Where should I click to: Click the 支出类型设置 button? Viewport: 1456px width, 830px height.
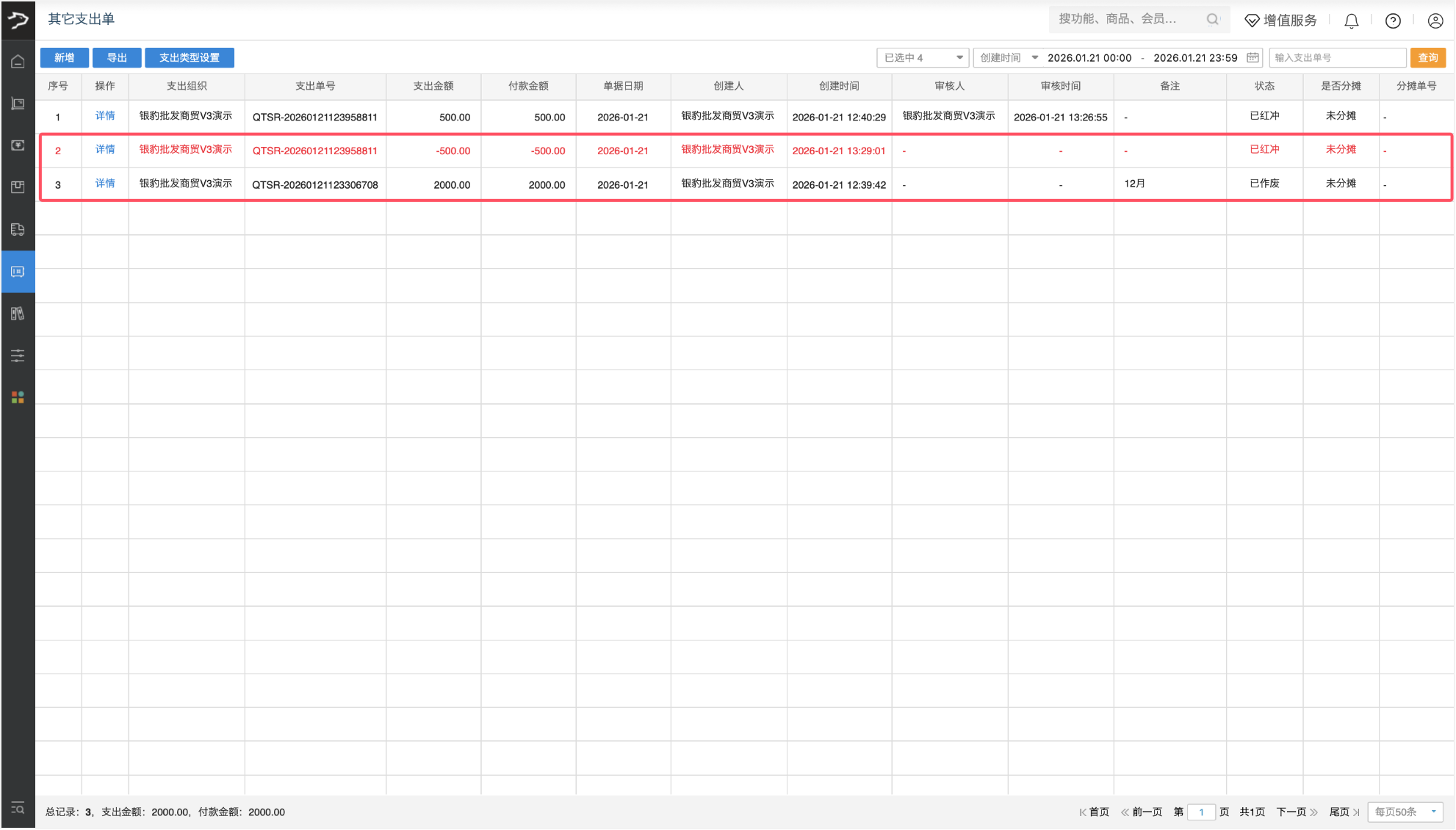(190, 57)
